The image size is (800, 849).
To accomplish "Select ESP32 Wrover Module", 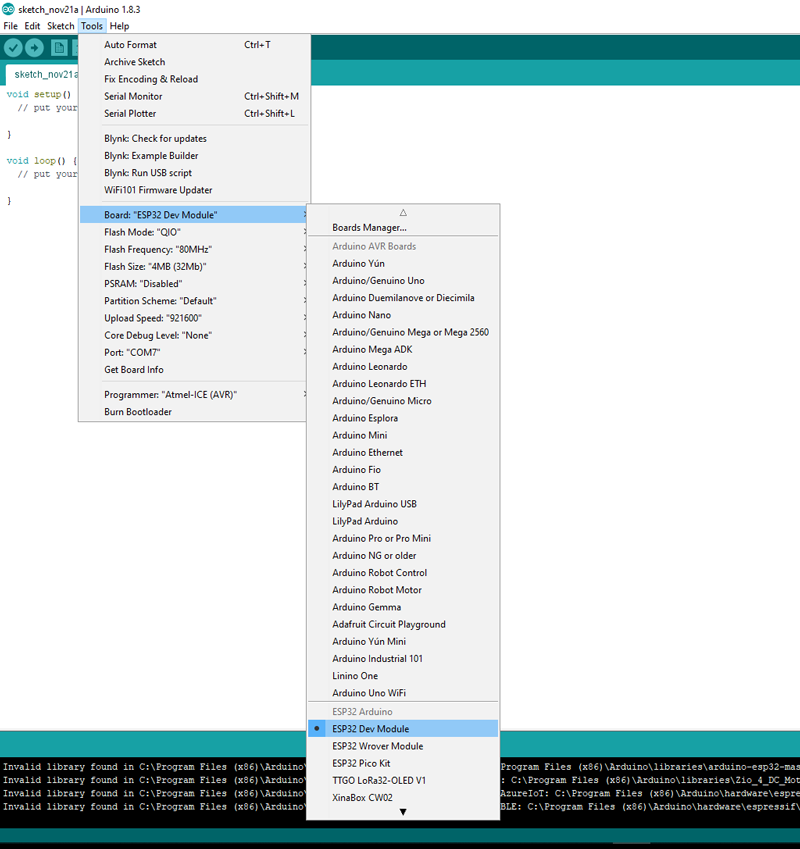I will pos(403,746).
